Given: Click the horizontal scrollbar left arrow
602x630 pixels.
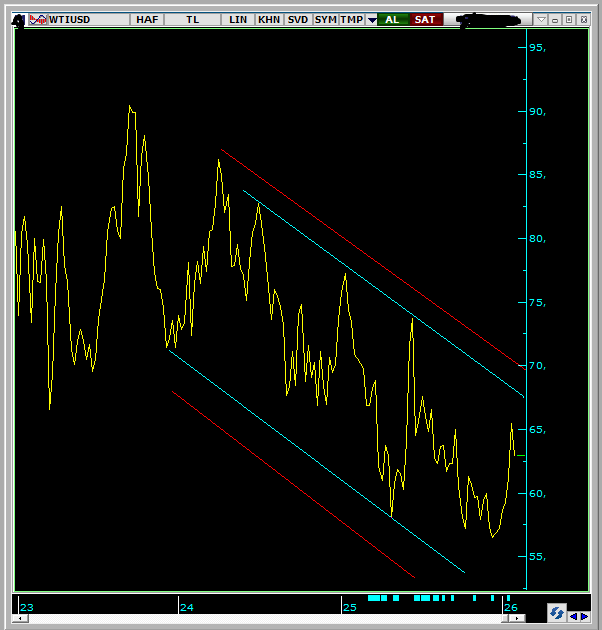Looking at the screenshot, I should click(20, 619).
